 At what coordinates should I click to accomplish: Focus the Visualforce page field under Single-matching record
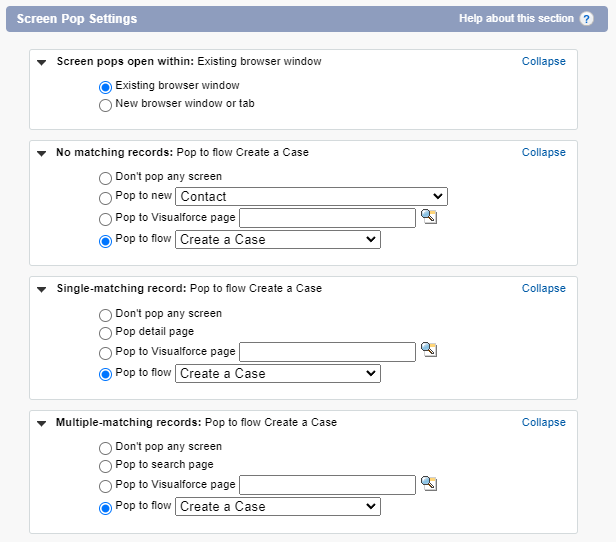coord(327,352)
